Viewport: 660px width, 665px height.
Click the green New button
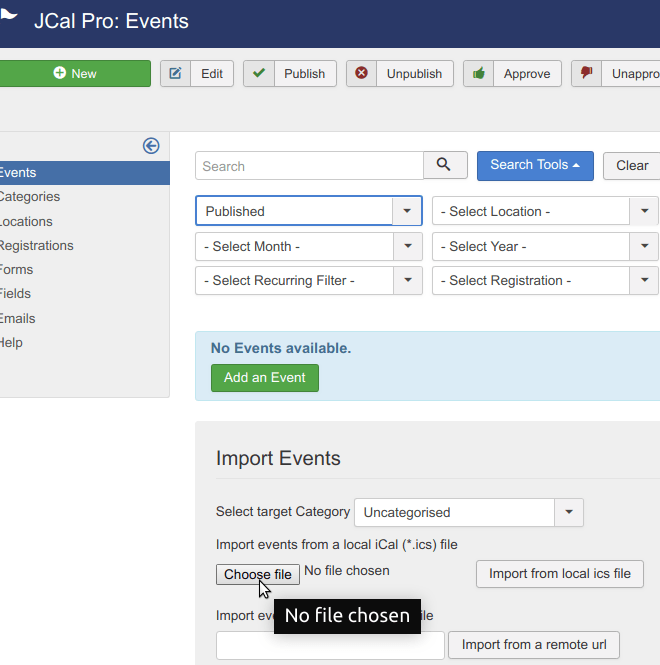[x=75, y=73]
